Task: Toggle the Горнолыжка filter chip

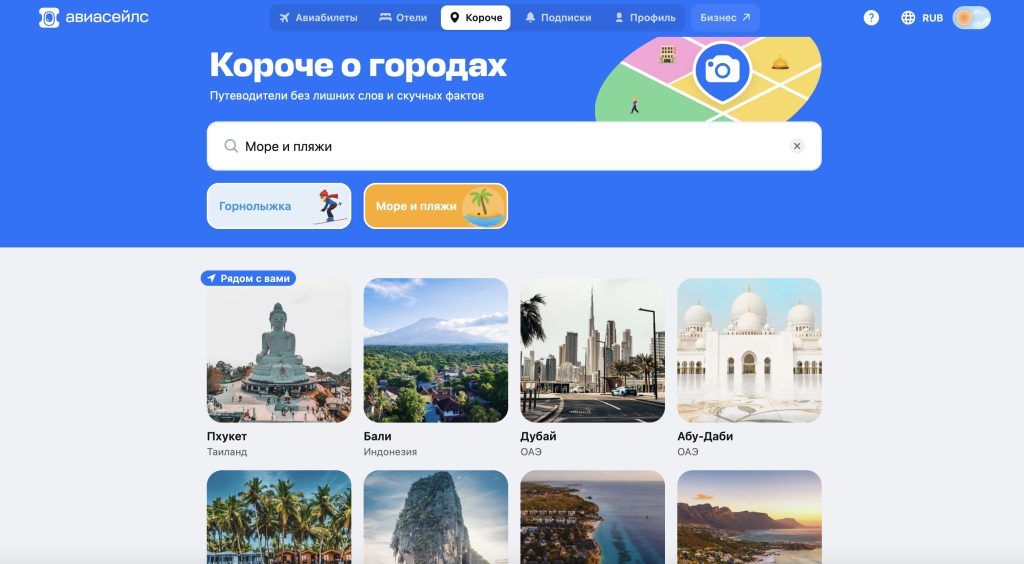Action: [279, 206]
